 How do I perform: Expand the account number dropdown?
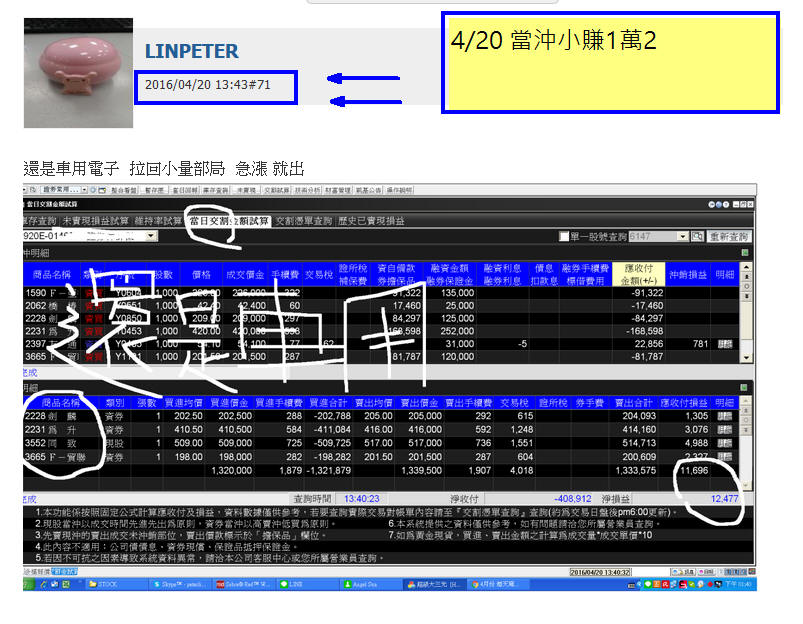tap(151, 236)
